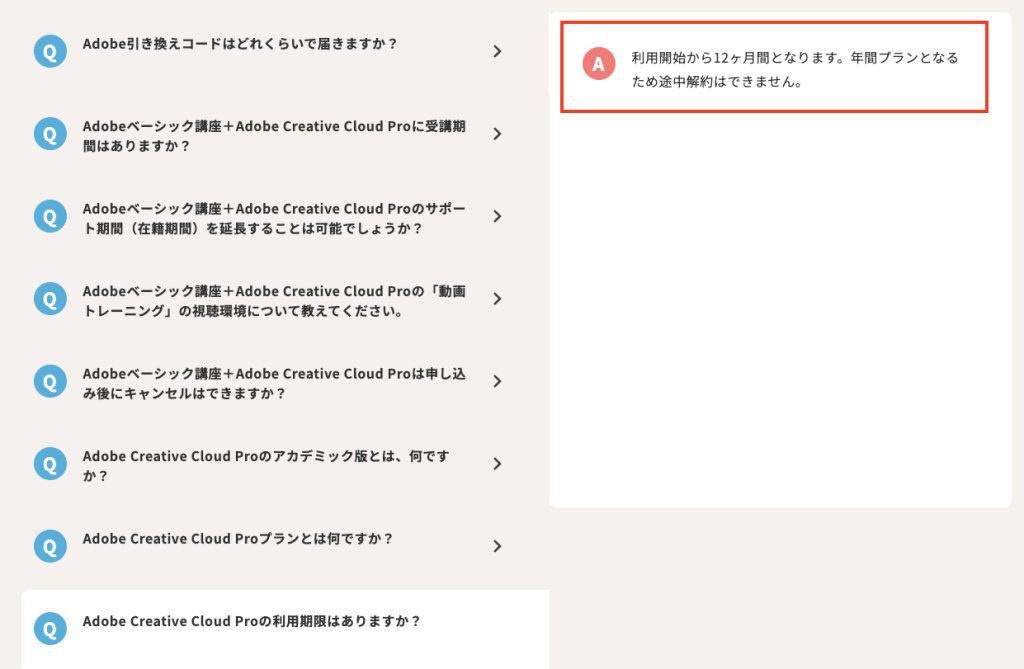1024x669 pixels.
Task: Select the Q badge next to the 受講期間 question
Action: click(50, 133)
